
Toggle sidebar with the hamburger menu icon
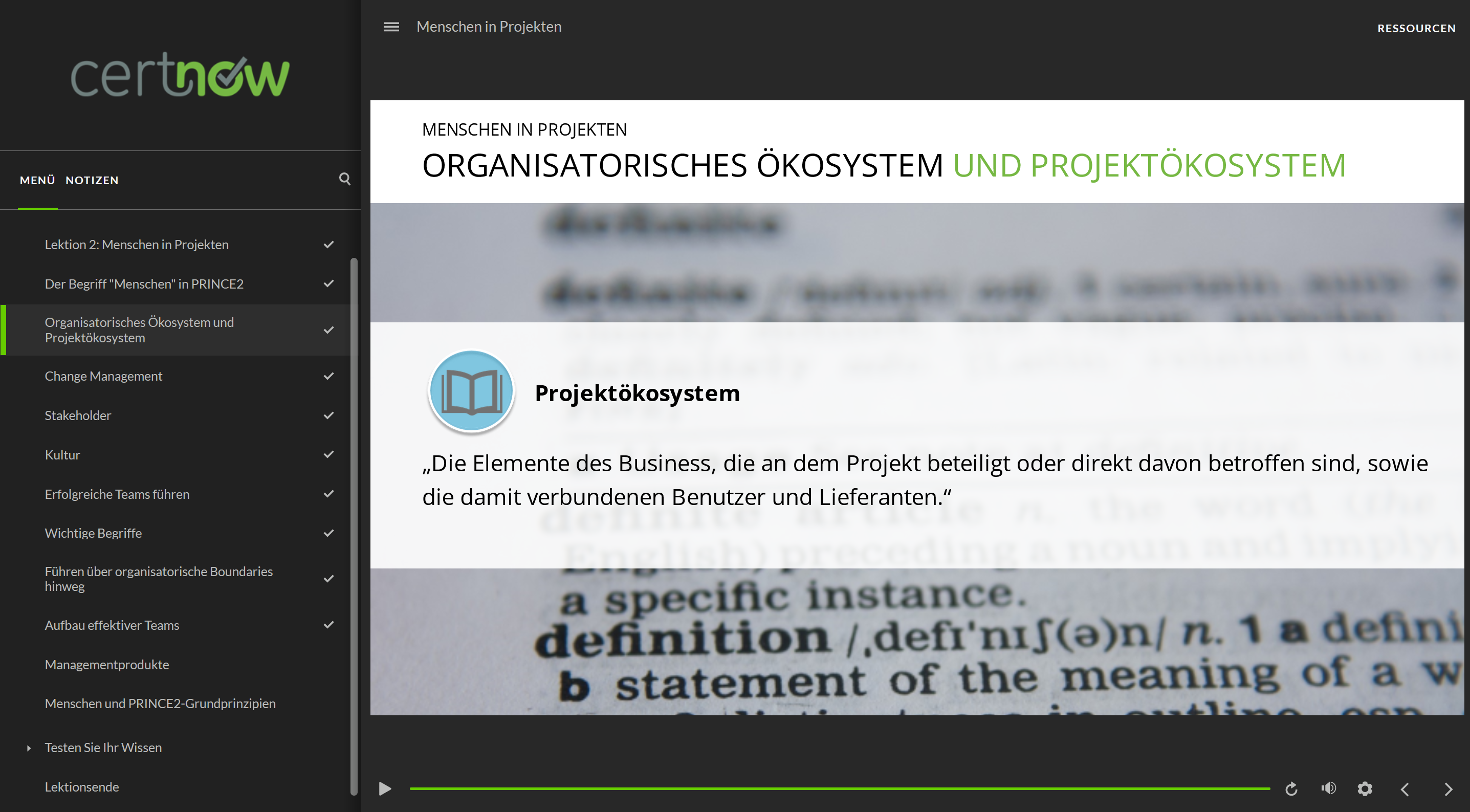coord(391,27)
